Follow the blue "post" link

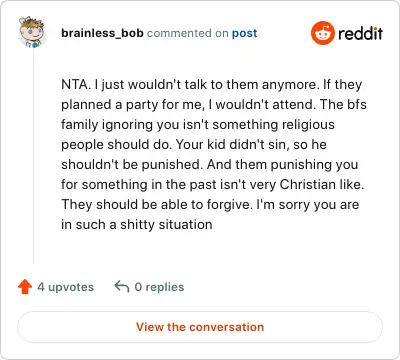point(244,33)
